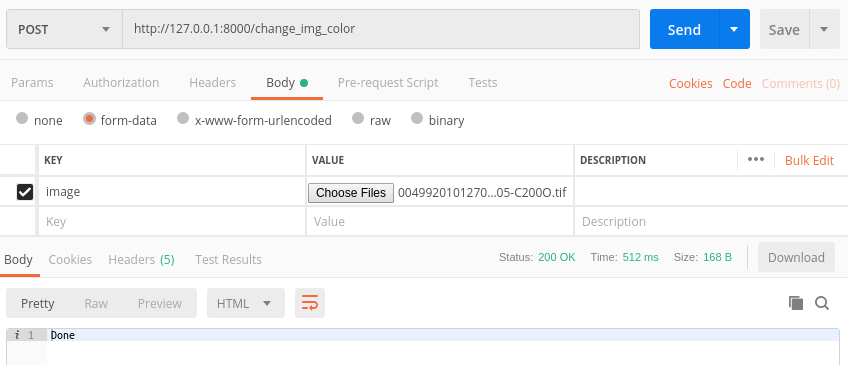This screenshot has width=848, height=365.
Task: Open the three-dots column options menu
Action: (756, 160)
